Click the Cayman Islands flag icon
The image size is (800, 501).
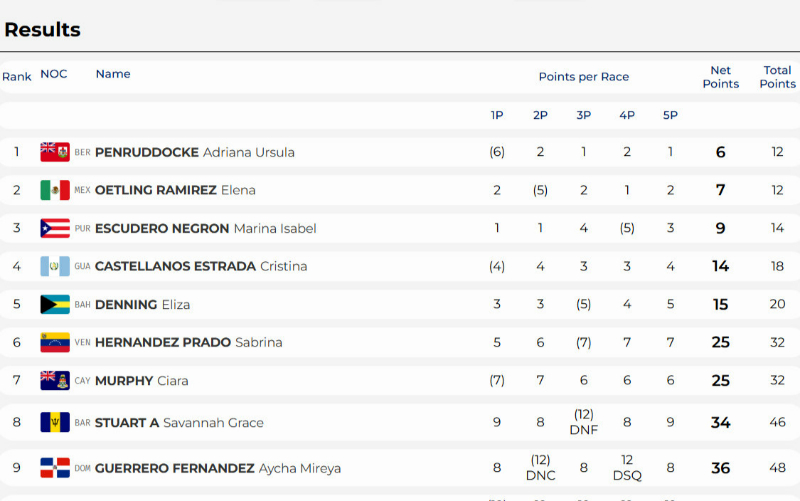55,381
